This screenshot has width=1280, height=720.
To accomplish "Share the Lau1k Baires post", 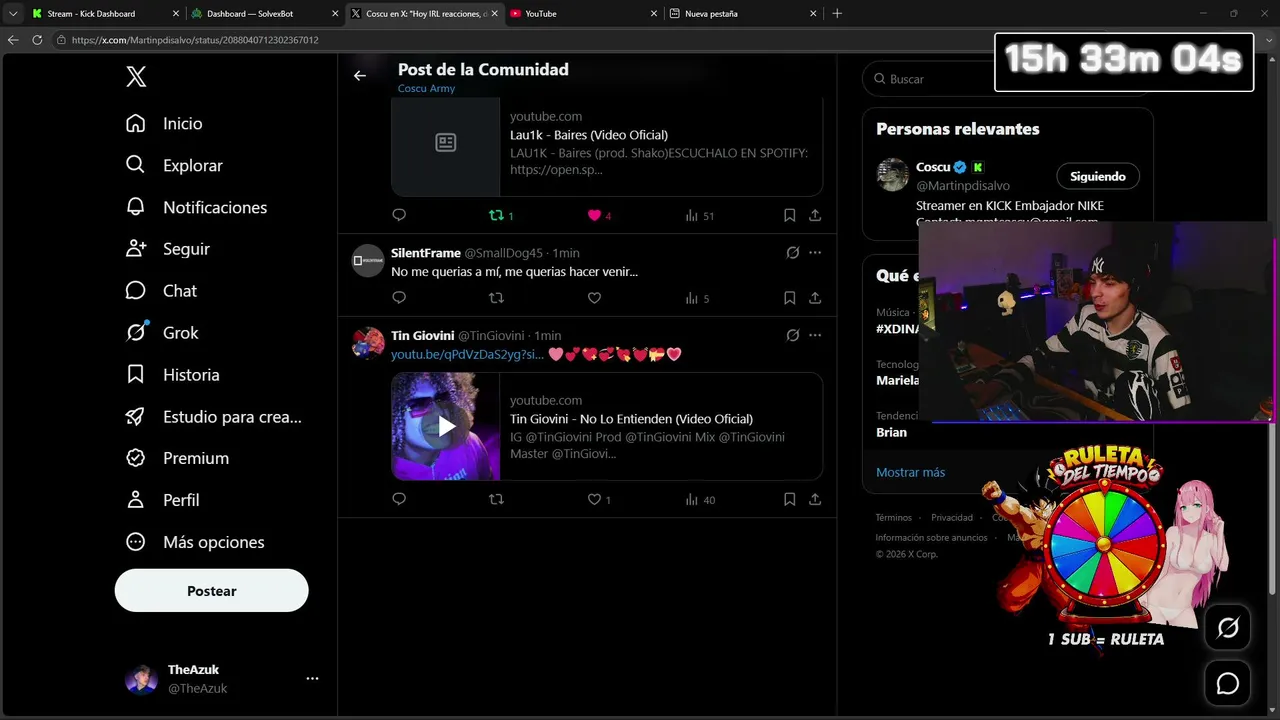I will [x=815, y=215].
